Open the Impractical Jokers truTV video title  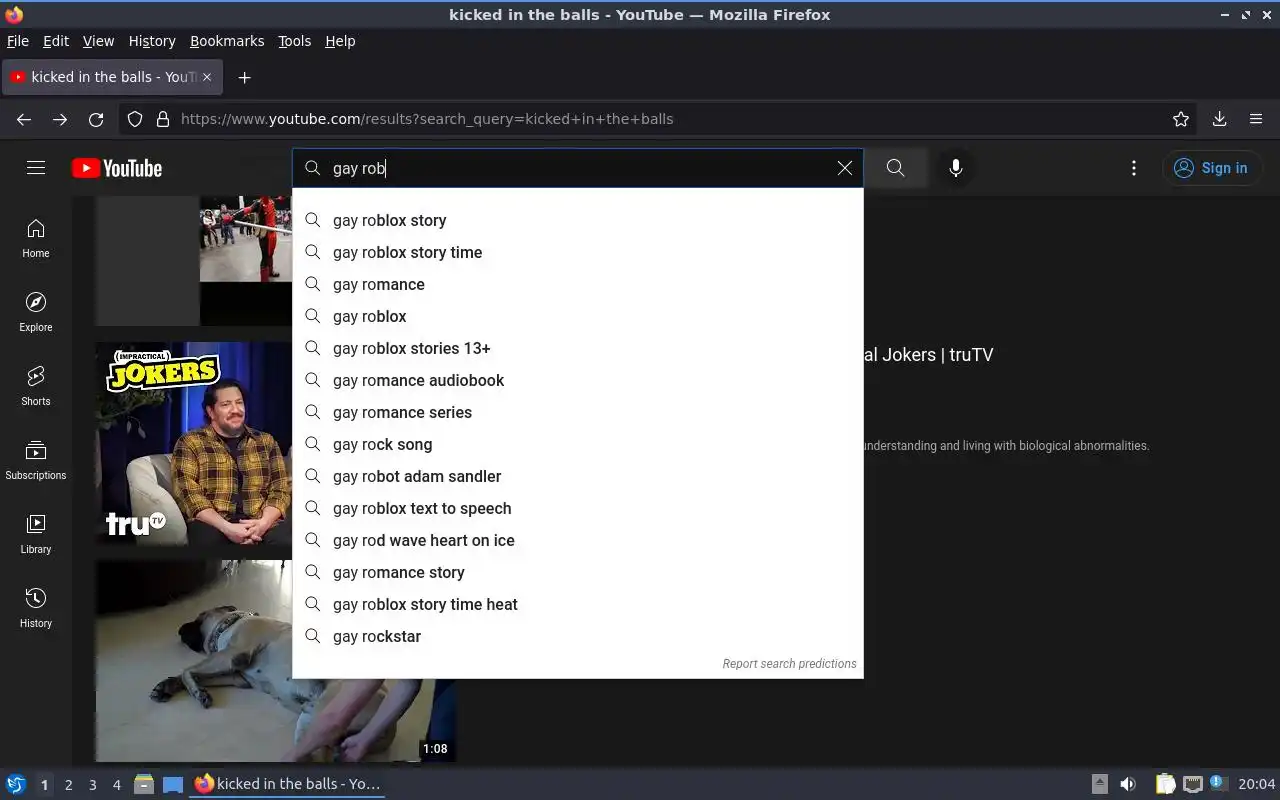coord(928,355)
